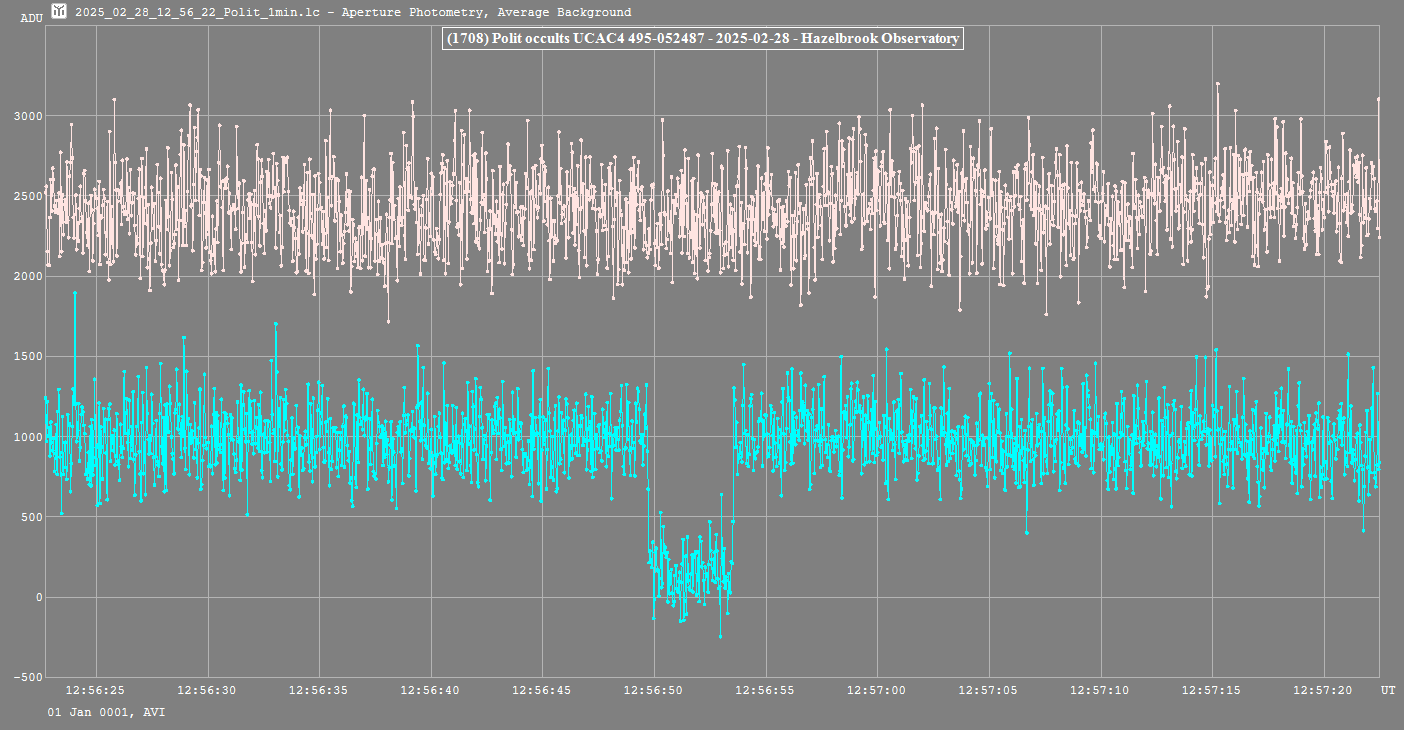Click the light curve file icon beside the filename
The width and height of the screenshot is (1404, 730).
59,12
